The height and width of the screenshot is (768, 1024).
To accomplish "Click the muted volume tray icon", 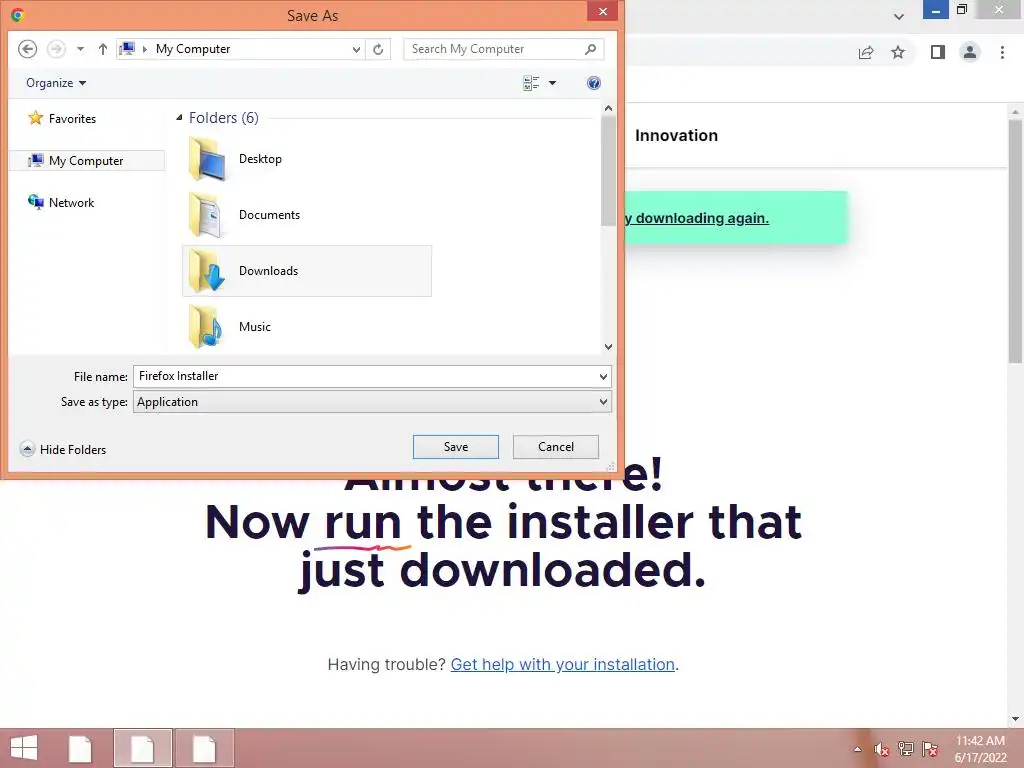I will (882, 749).
